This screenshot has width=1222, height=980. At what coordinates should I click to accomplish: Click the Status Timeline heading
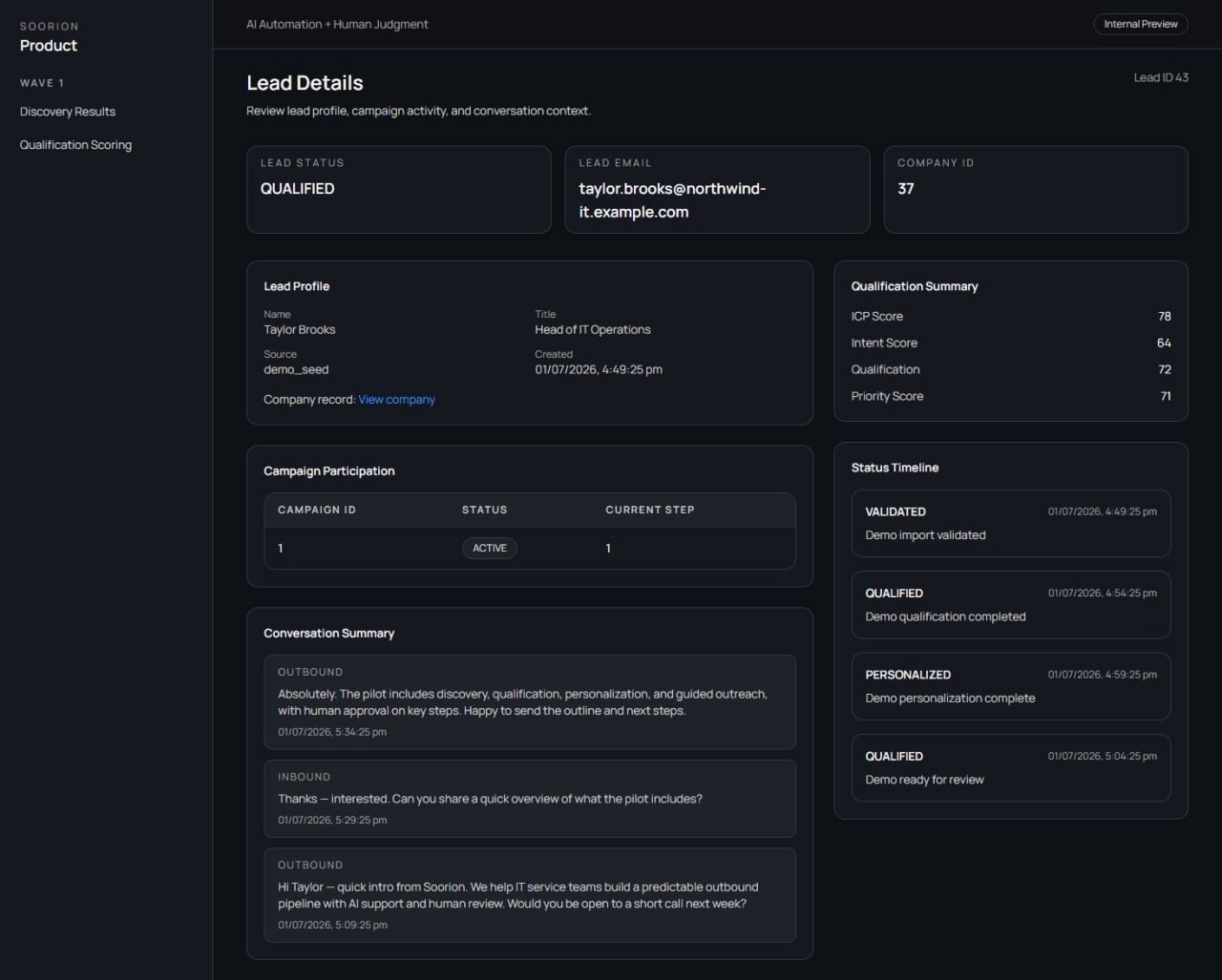pos(895,468)
